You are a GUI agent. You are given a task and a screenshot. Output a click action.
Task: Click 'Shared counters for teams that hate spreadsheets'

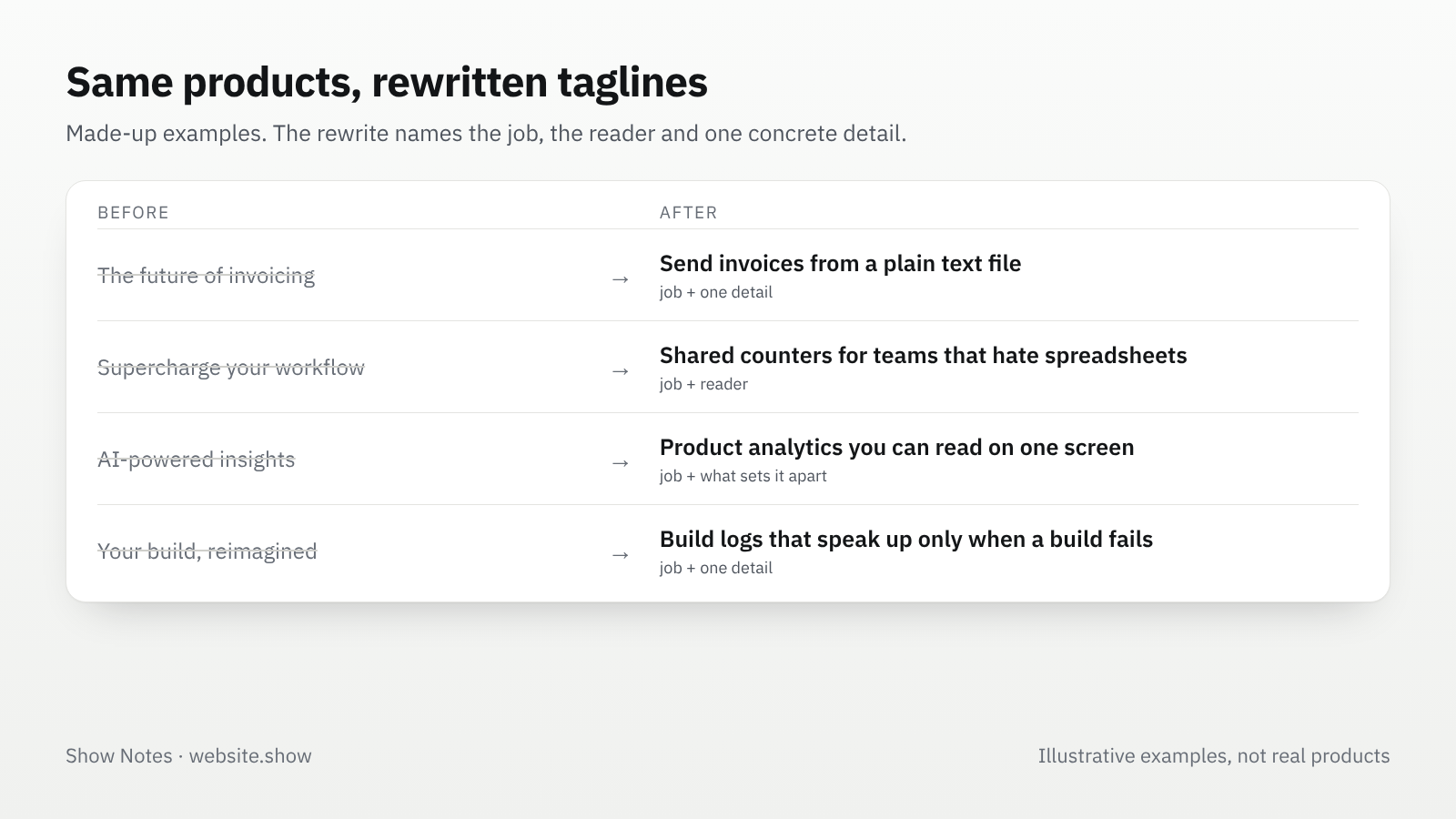(923, 356)
